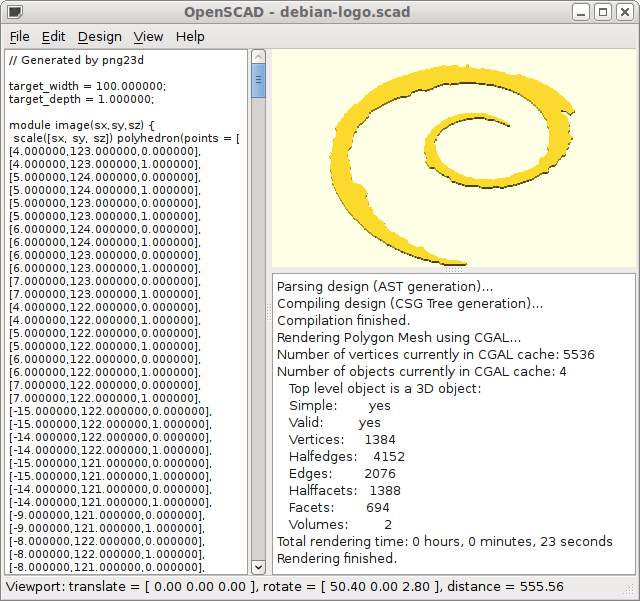Open the Edit menu
The width and height of the screenshot is (640, 601).
click(53, 37)
